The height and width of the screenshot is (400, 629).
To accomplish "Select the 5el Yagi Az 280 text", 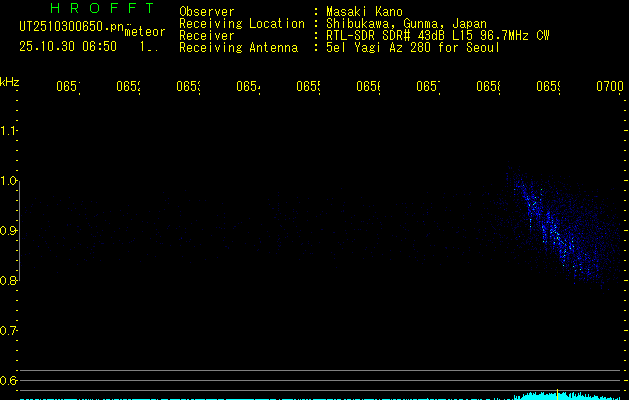I will pos(413,47).
